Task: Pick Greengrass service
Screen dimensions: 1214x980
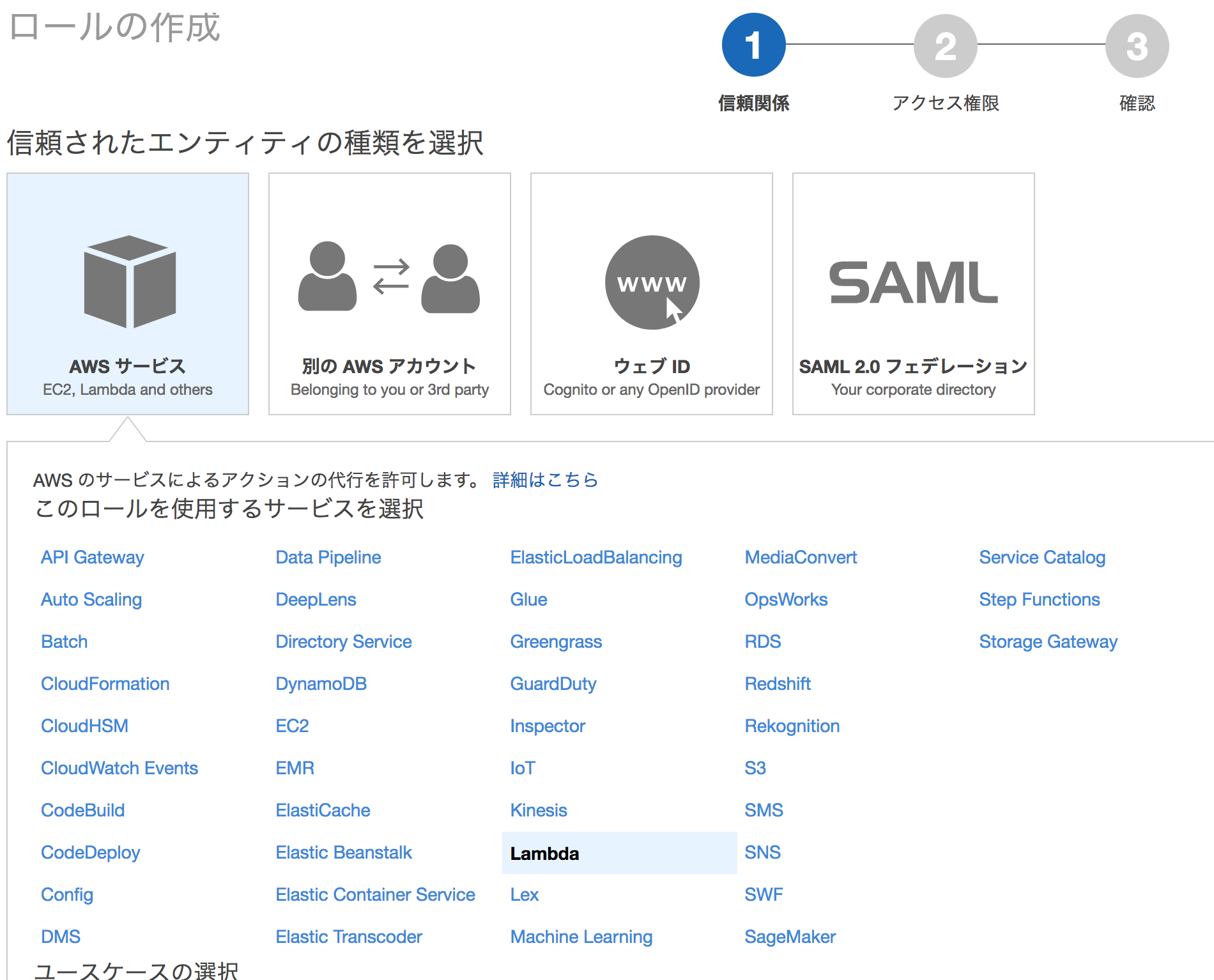Action: point(556,641)
